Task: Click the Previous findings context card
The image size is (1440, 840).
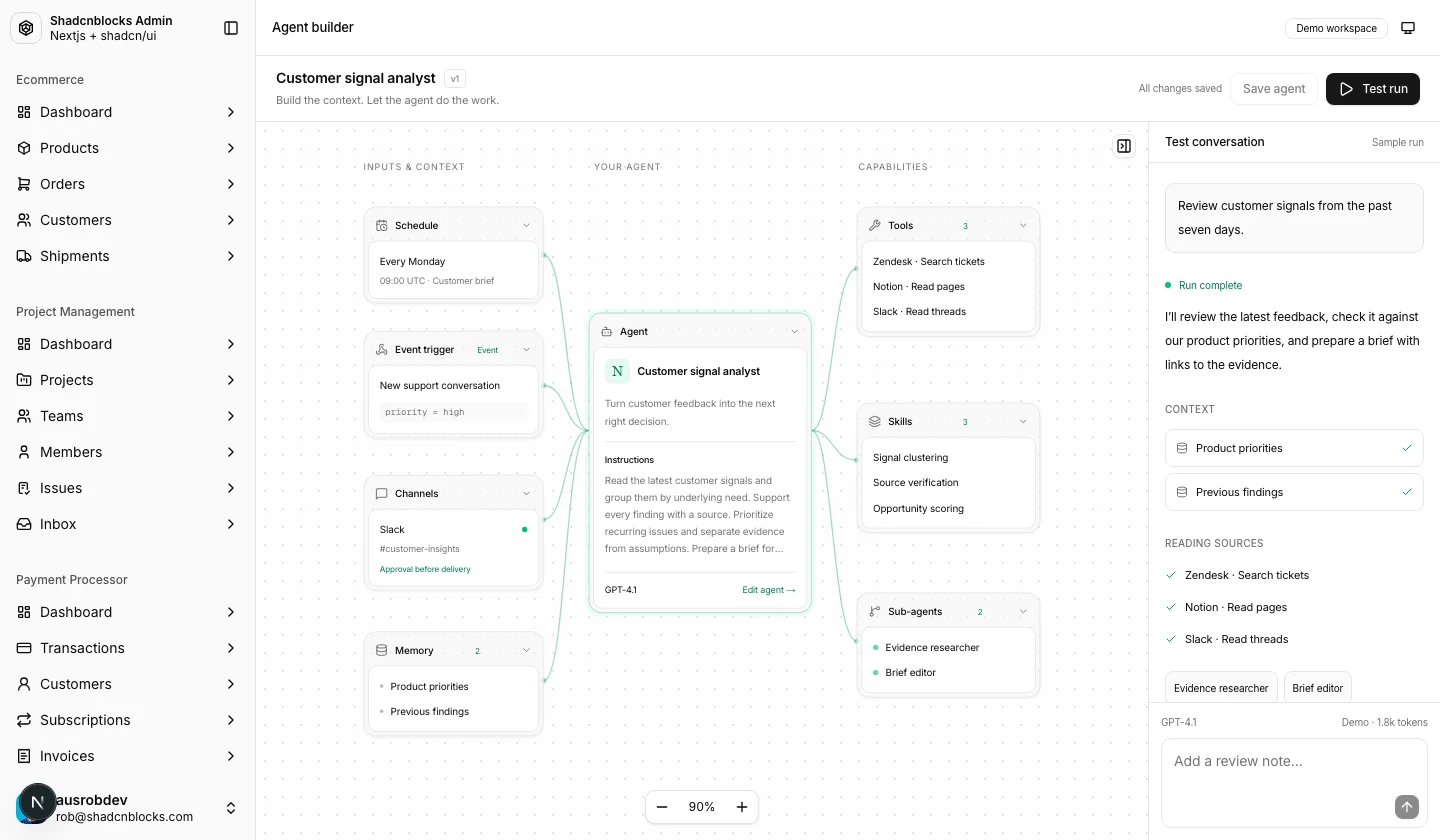Action: [1294, 492]
